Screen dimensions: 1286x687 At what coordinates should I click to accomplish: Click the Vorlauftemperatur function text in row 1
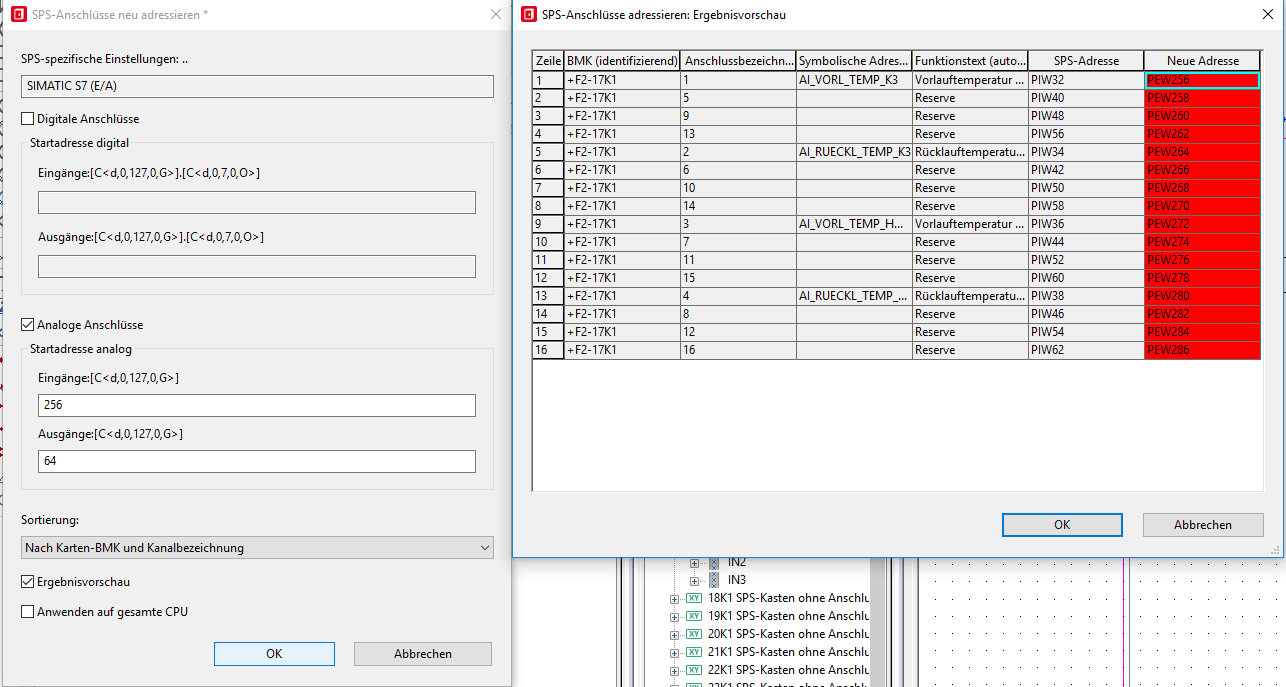pyautogui.click(x=970, y=80)
